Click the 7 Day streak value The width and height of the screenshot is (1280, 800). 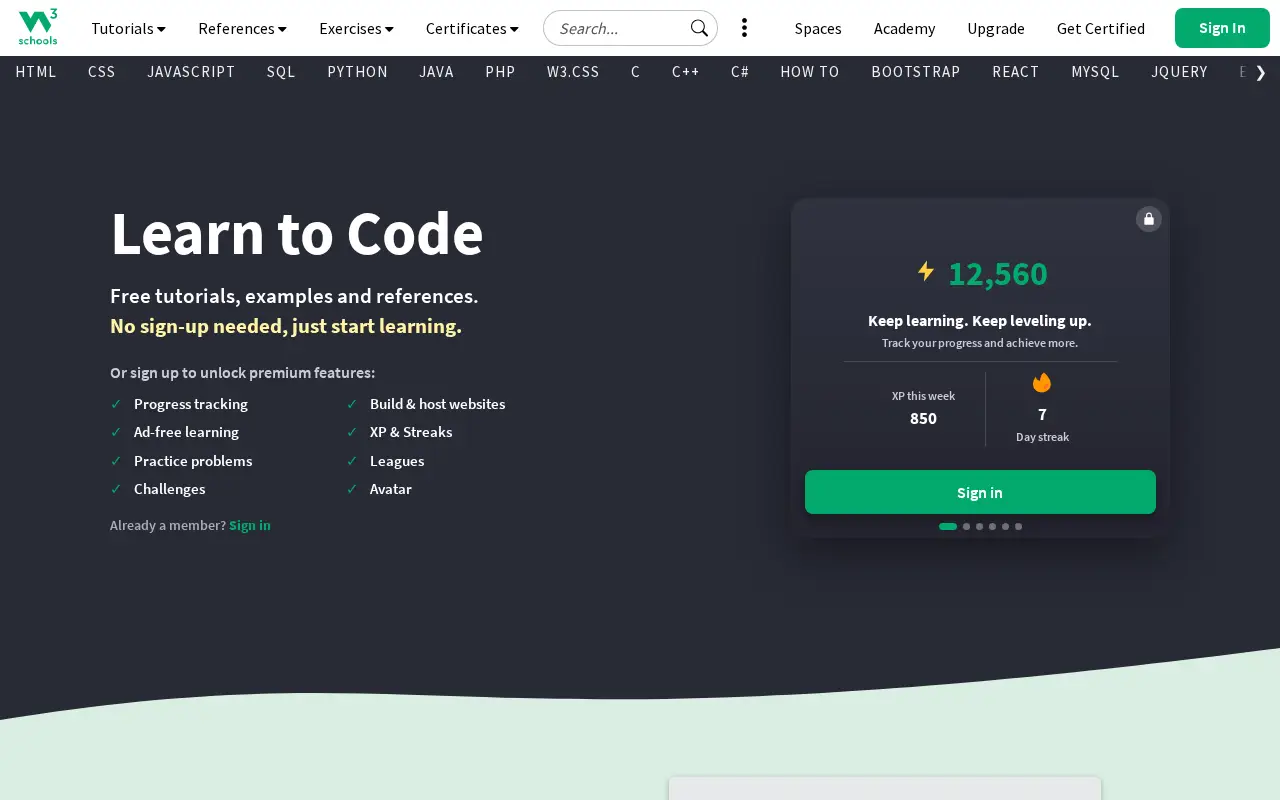[1042, 414]
